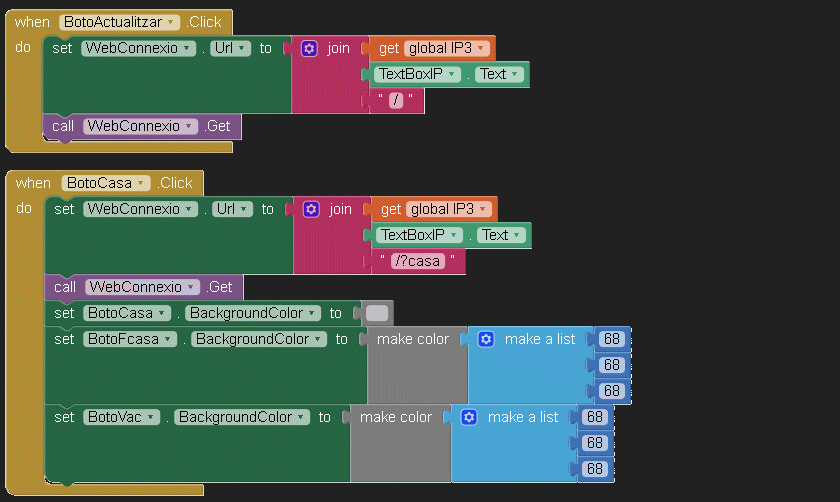Open the Url property dropdown in BotoCasa handler

pos(244,209)
